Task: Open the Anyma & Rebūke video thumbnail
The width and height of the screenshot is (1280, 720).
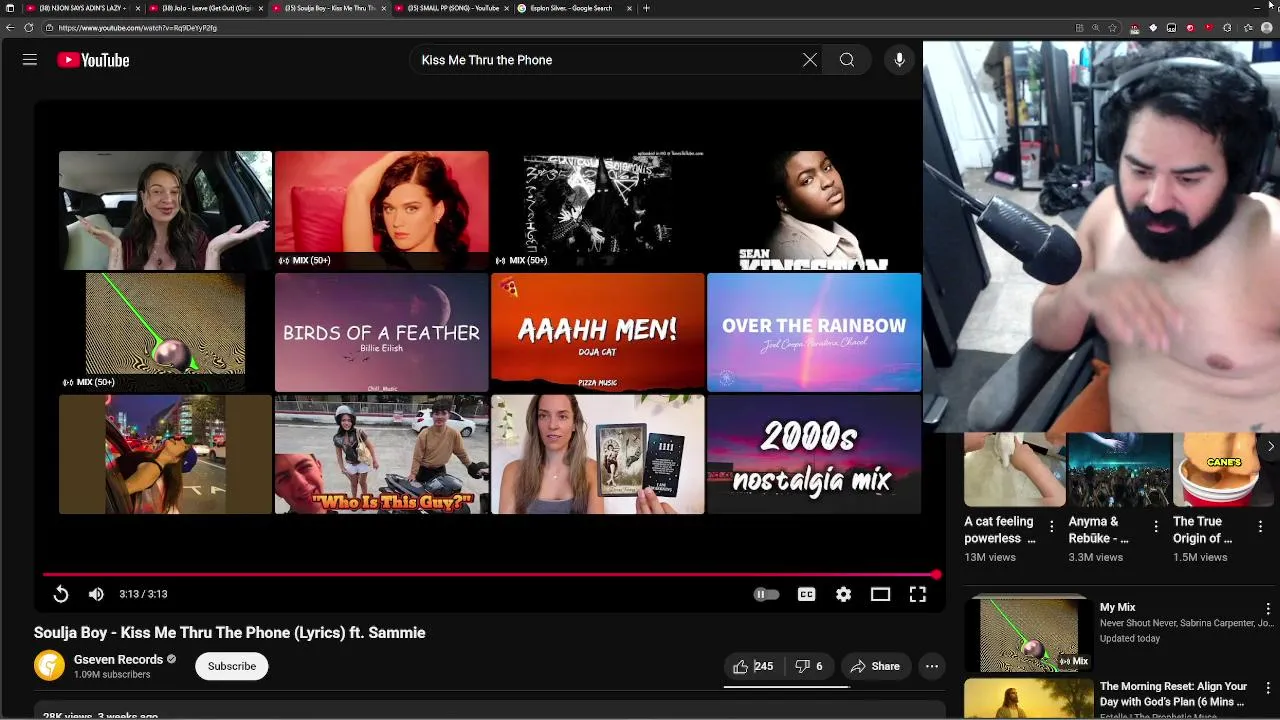Action: (x=1119, y=470)
